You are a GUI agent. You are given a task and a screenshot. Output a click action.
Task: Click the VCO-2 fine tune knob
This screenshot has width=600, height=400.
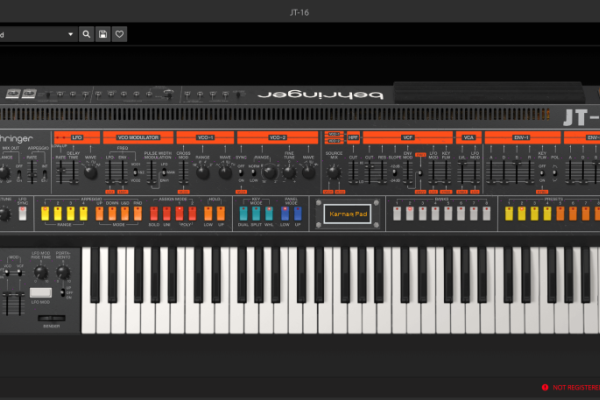[x=289, y=173]
